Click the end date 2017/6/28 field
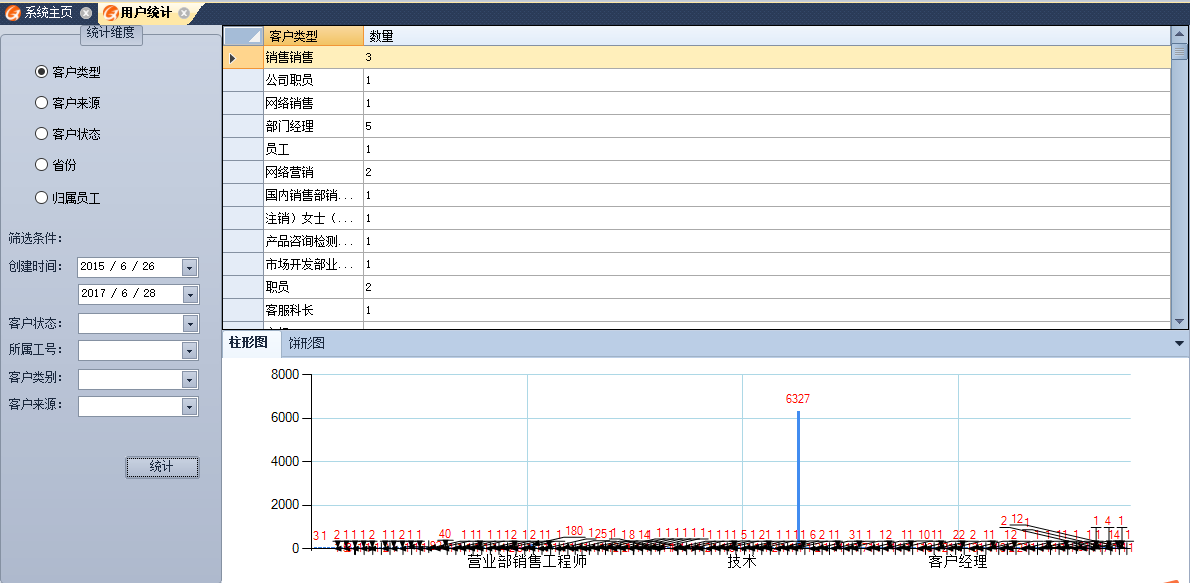The image size is (1190, 583). click(138, 293)
